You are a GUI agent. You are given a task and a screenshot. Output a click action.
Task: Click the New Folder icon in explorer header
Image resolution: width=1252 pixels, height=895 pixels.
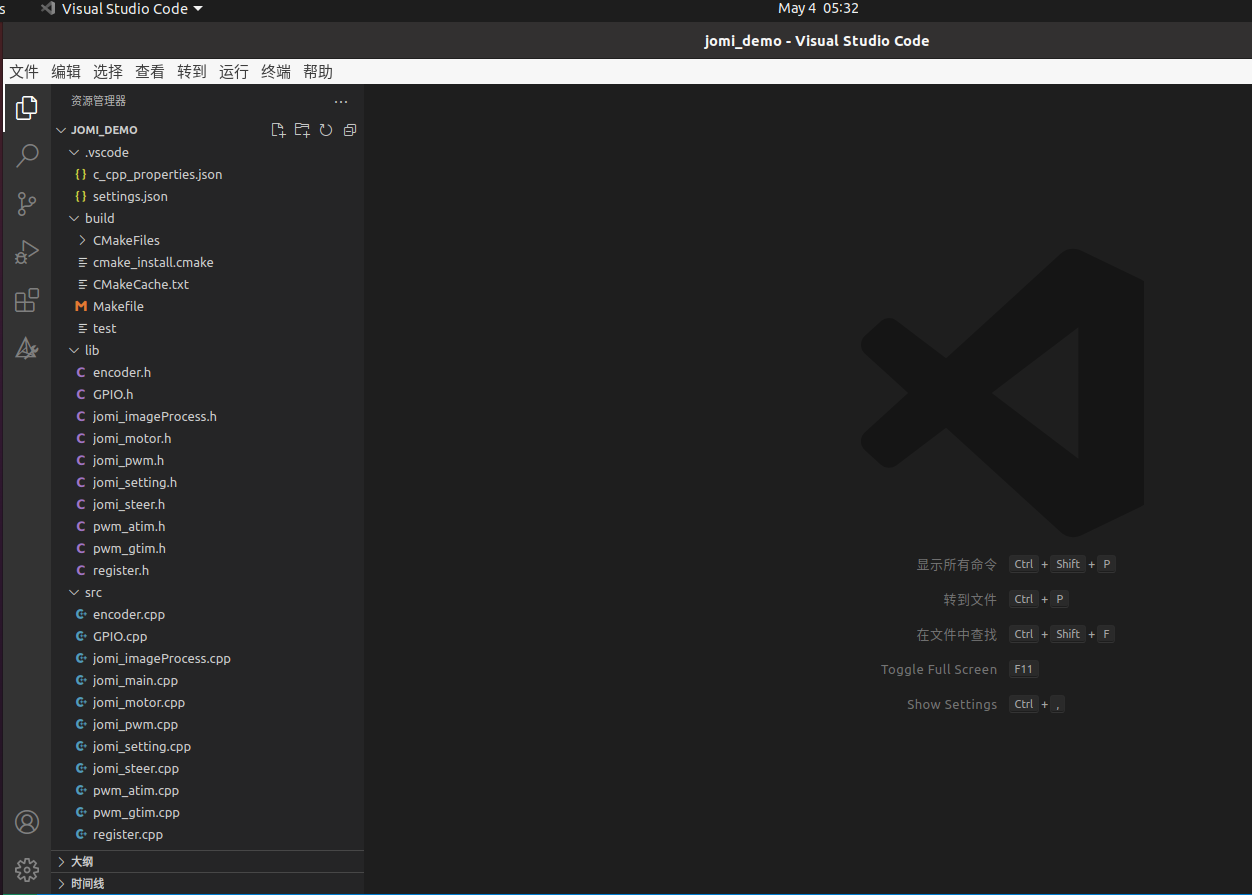pos(302,130)
